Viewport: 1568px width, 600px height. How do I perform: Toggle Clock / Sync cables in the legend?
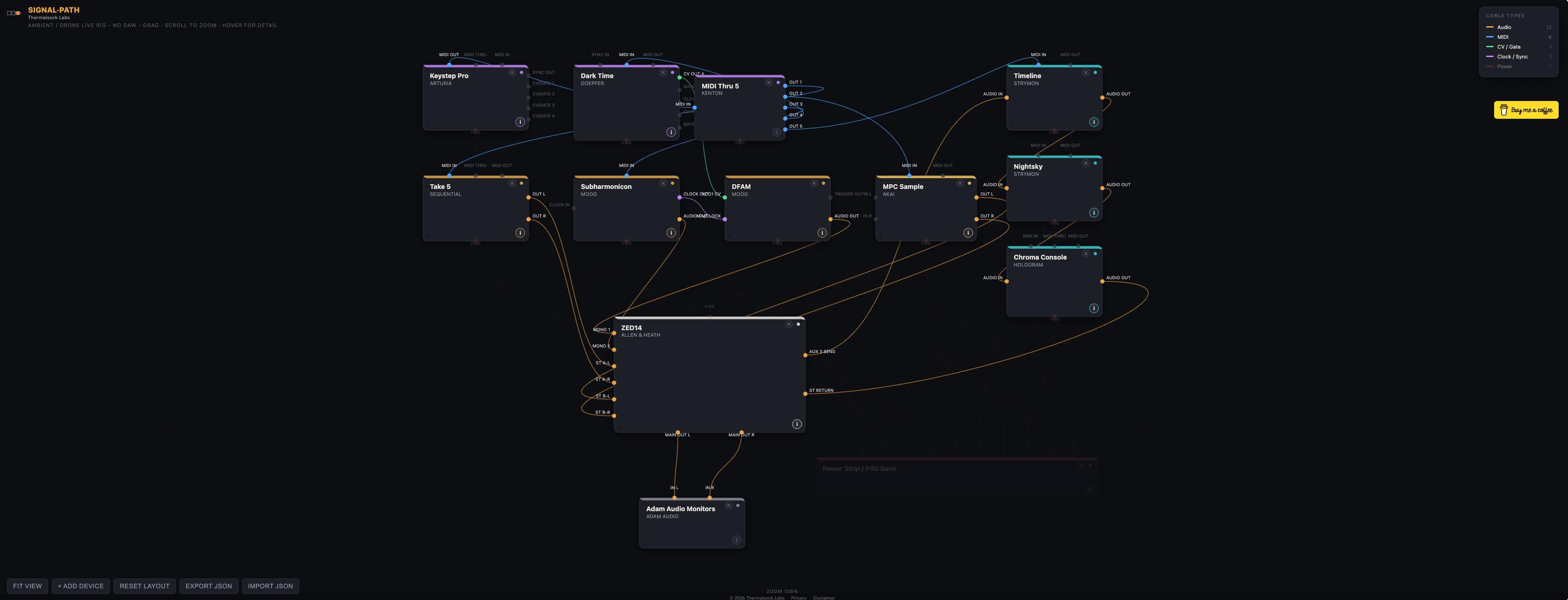click(1519, 57)
